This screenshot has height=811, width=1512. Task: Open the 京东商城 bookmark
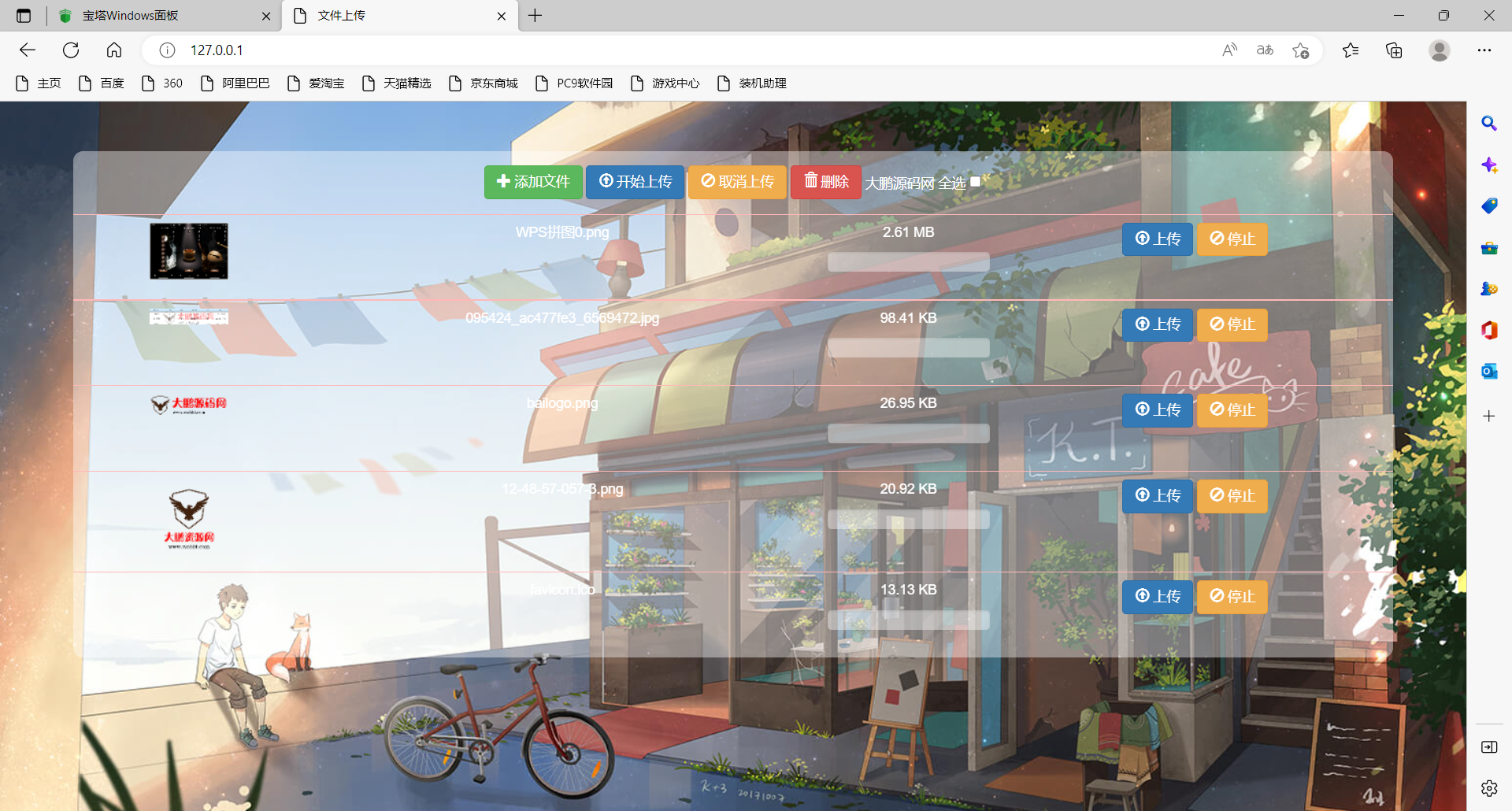(x=484, y=83)
